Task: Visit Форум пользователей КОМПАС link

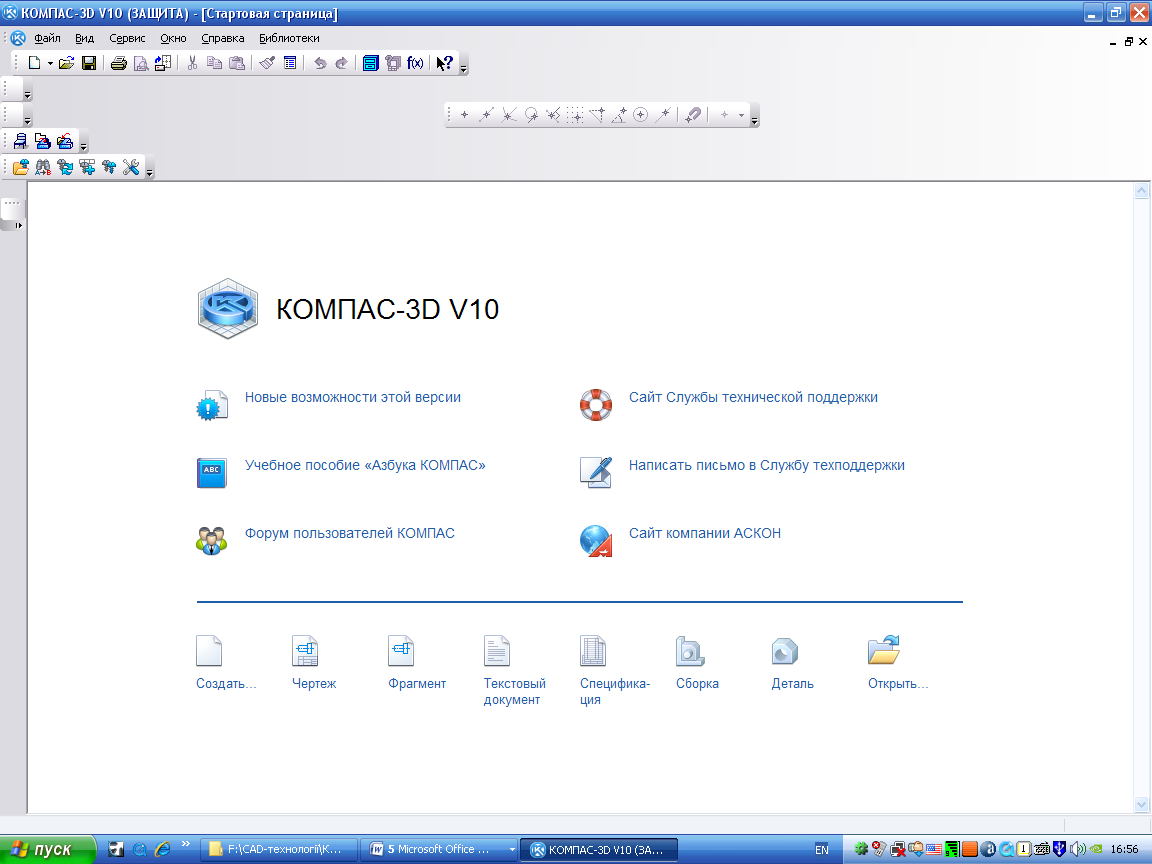Action: pyautogui.click(x=350, y=533)
